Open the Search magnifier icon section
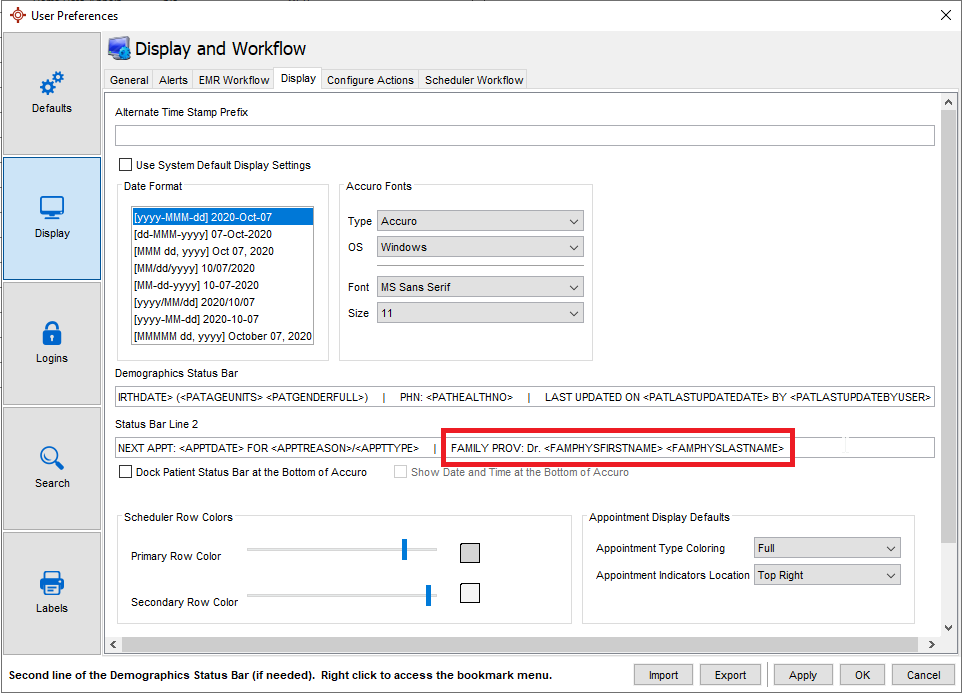The image size is (962, 693). coord(52,458)
